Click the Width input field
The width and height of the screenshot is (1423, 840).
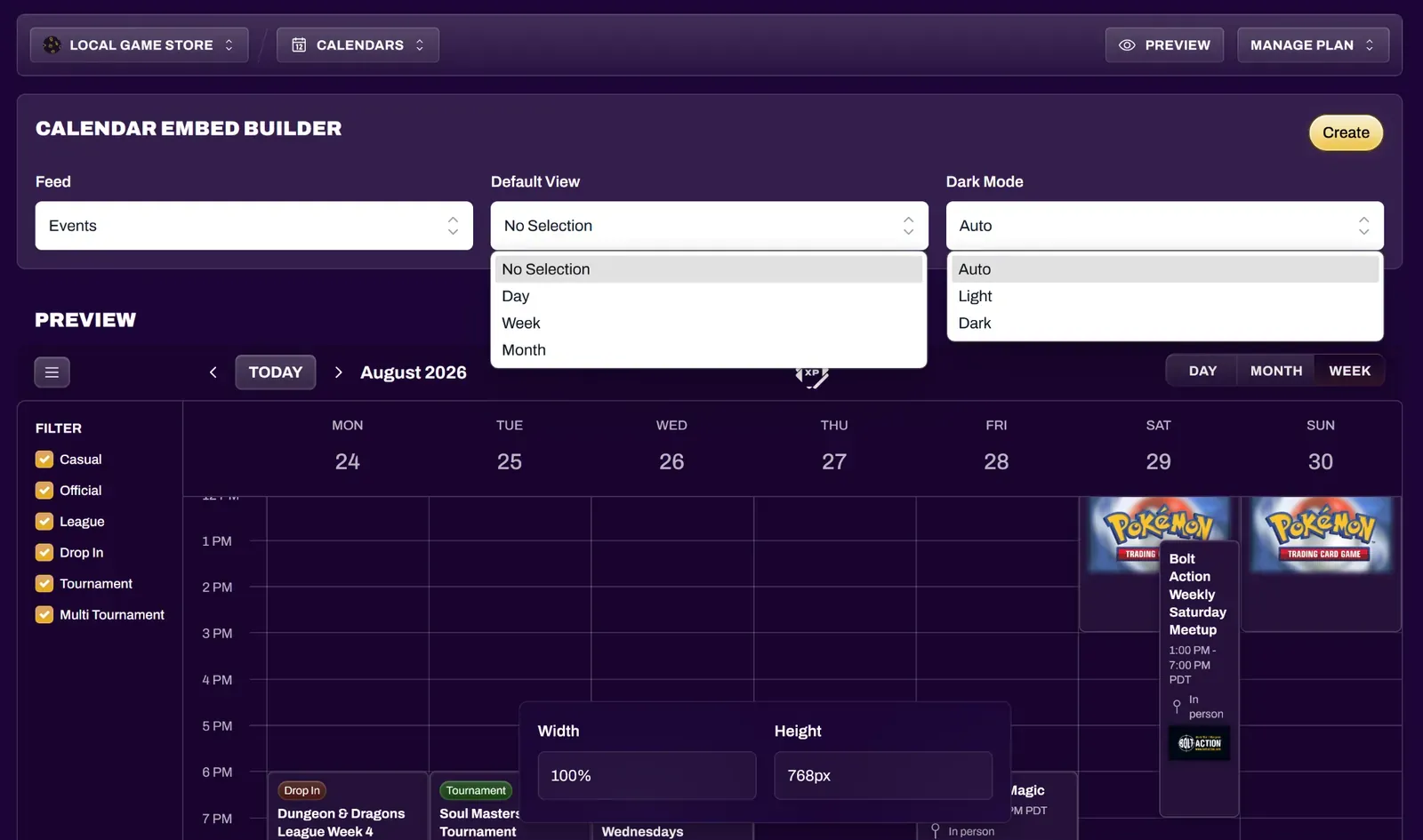tap(647, 776)
